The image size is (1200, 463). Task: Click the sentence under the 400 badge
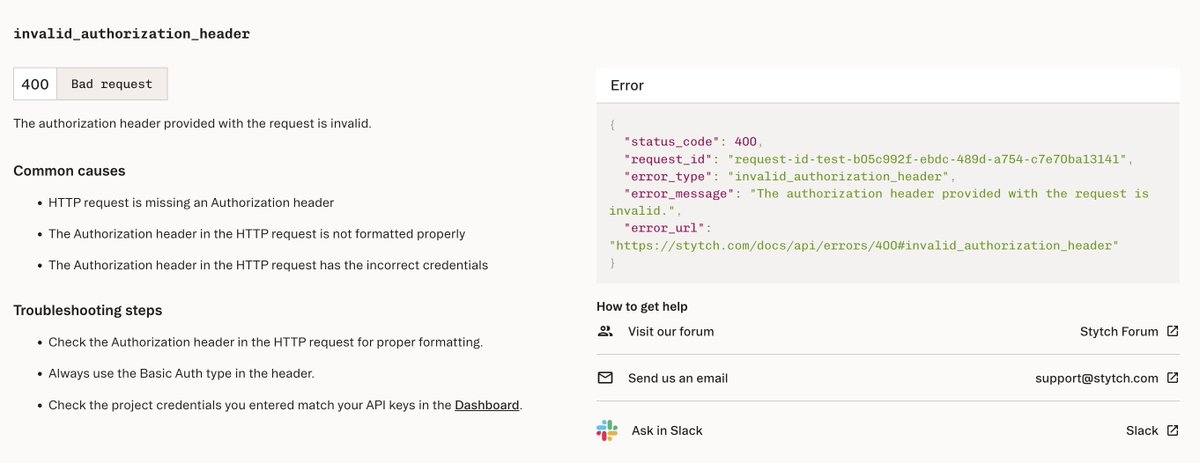pyautogui.click(x=192, y=124)
